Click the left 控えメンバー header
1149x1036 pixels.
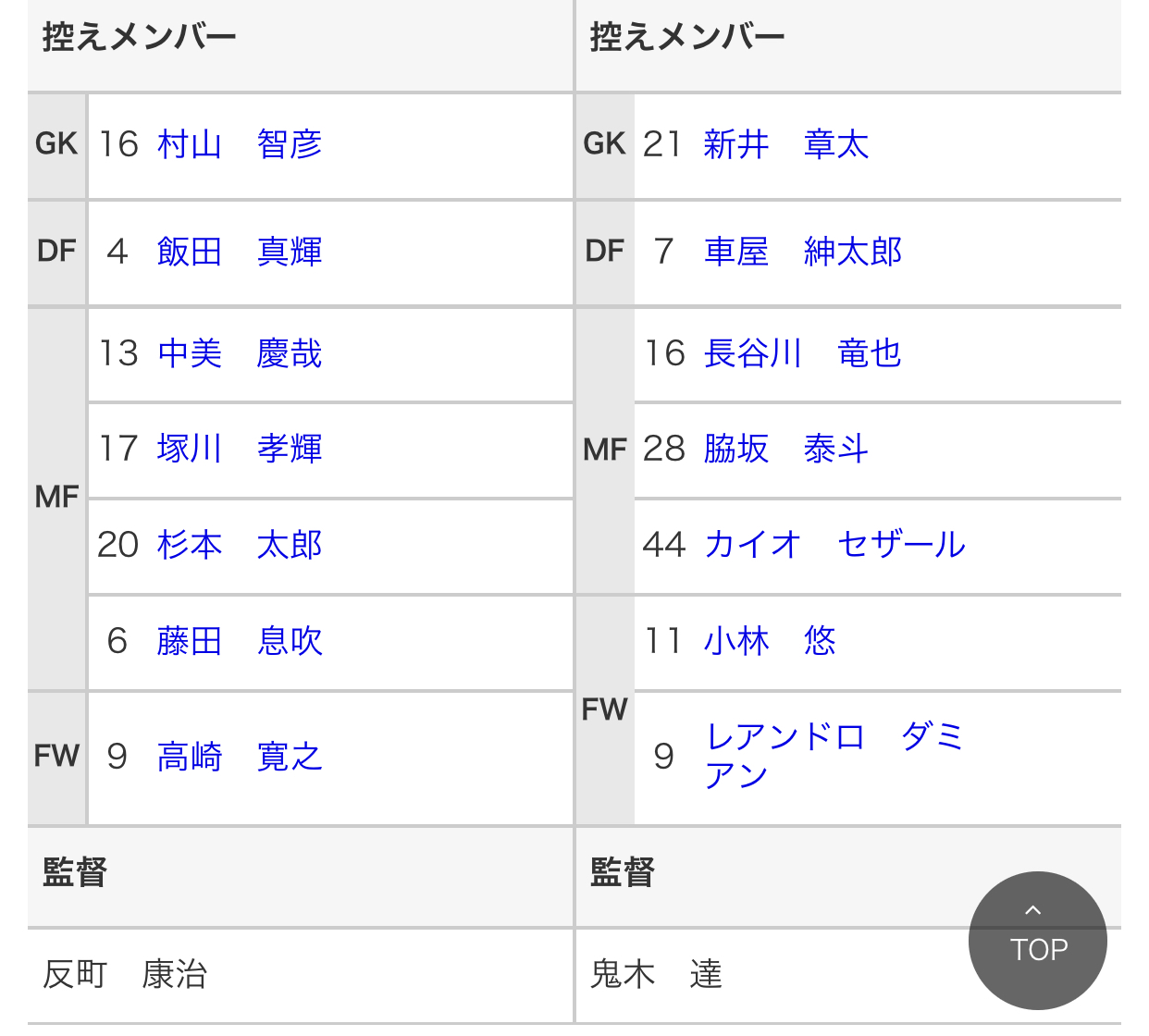tap(140, 37)
